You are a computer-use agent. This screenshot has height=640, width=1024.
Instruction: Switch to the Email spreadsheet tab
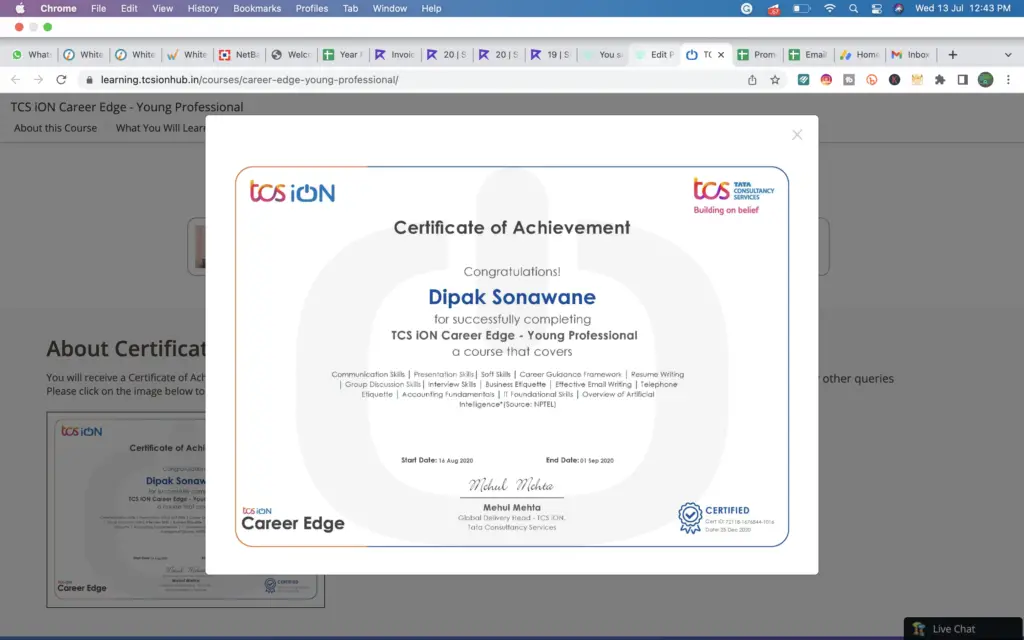click(x=810, y=55)
